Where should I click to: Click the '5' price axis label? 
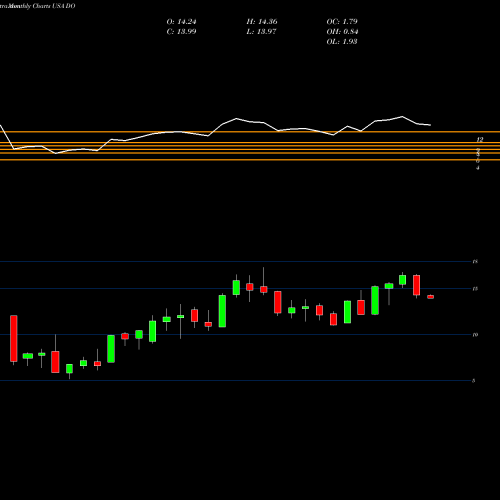point(473,380)
